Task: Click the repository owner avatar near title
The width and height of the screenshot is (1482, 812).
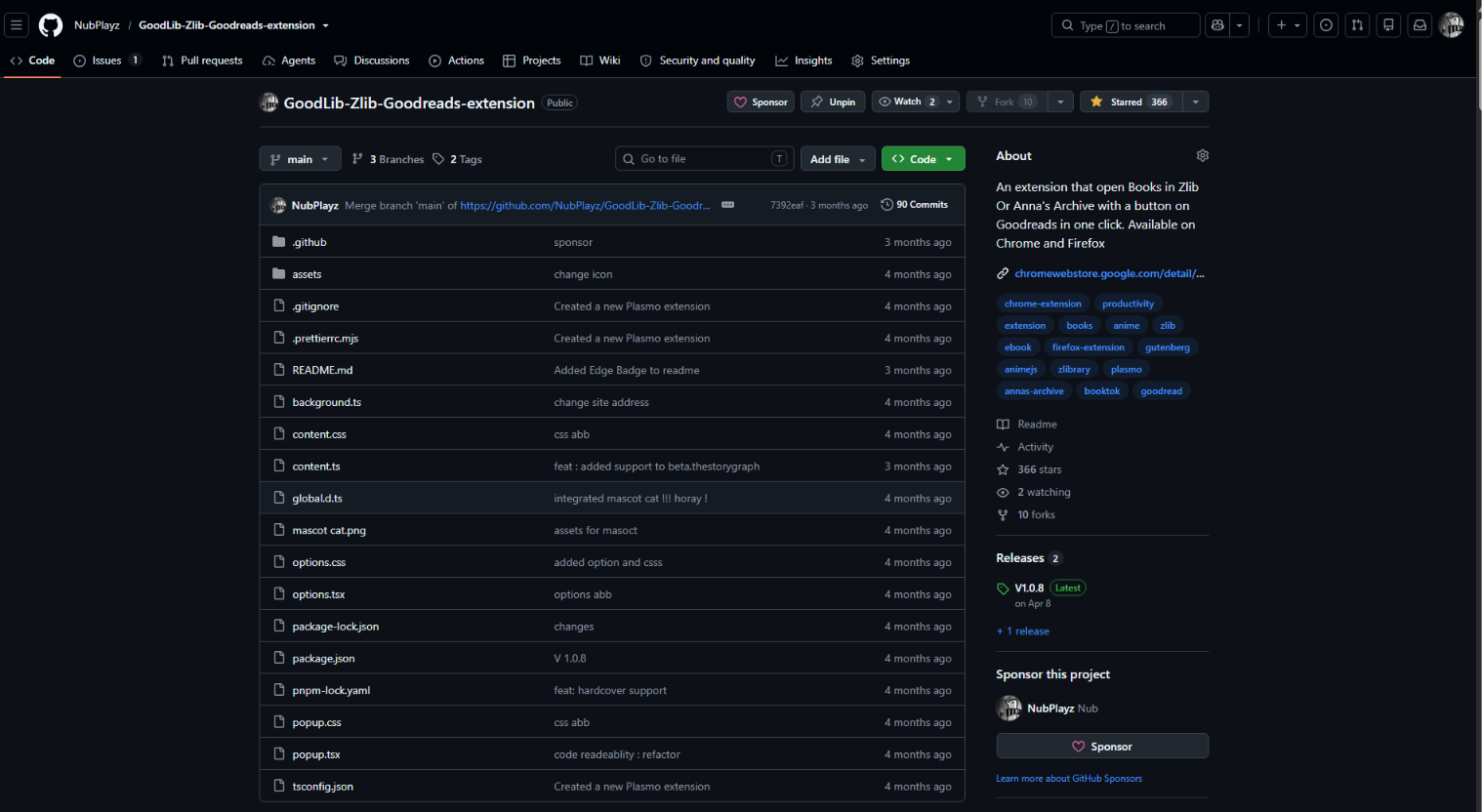Action: (x=269, y=102)
